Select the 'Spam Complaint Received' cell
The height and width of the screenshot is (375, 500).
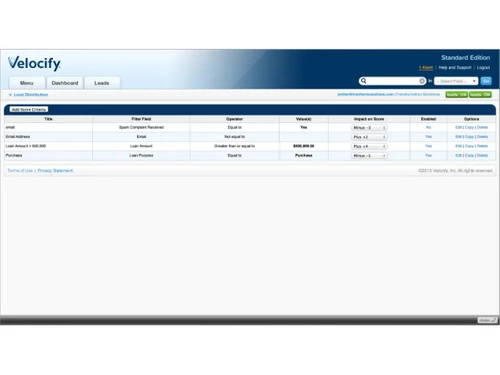[x=141, y=127]
